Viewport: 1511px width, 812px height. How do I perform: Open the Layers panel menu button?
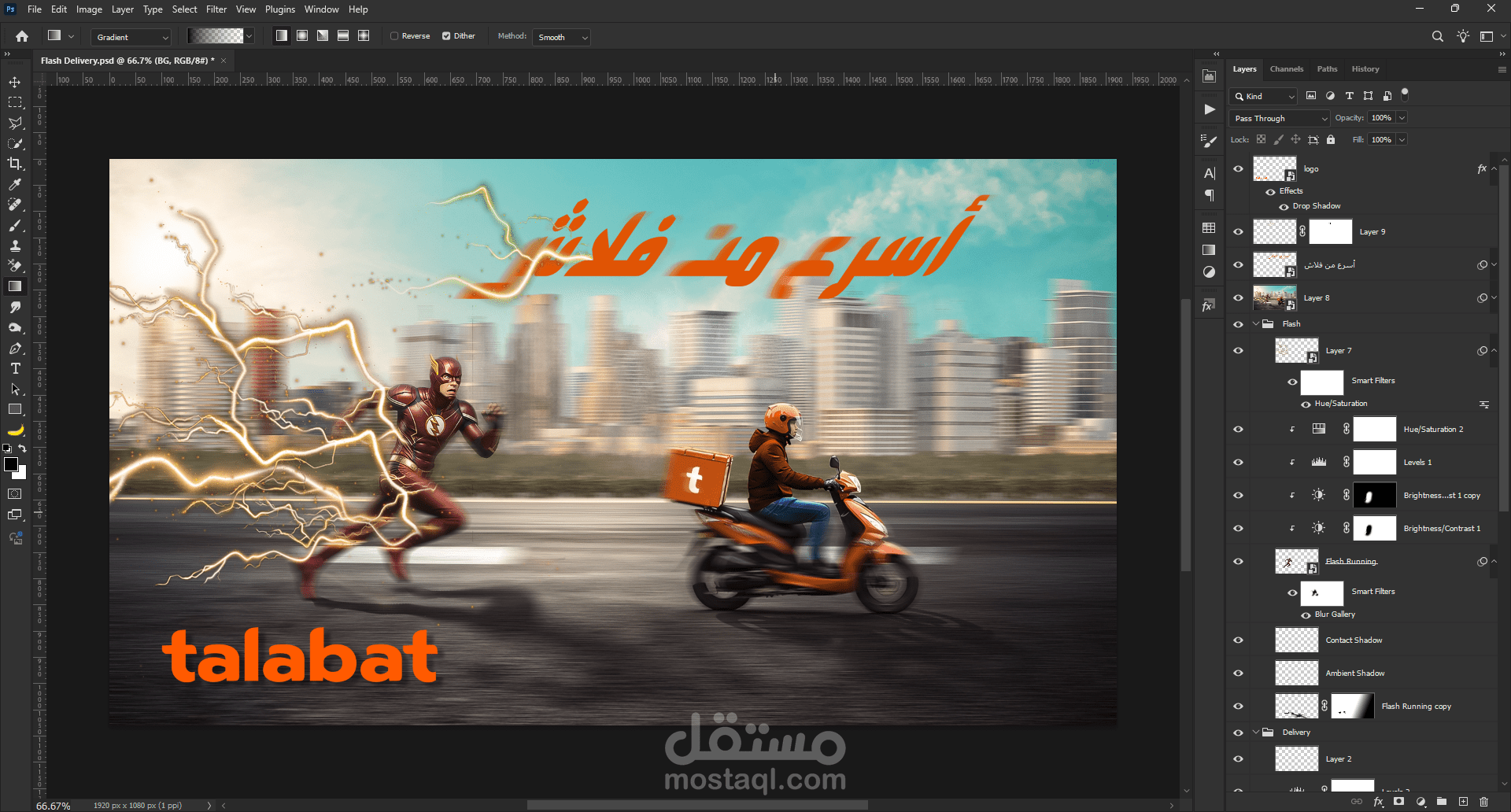click(1502, 69)
